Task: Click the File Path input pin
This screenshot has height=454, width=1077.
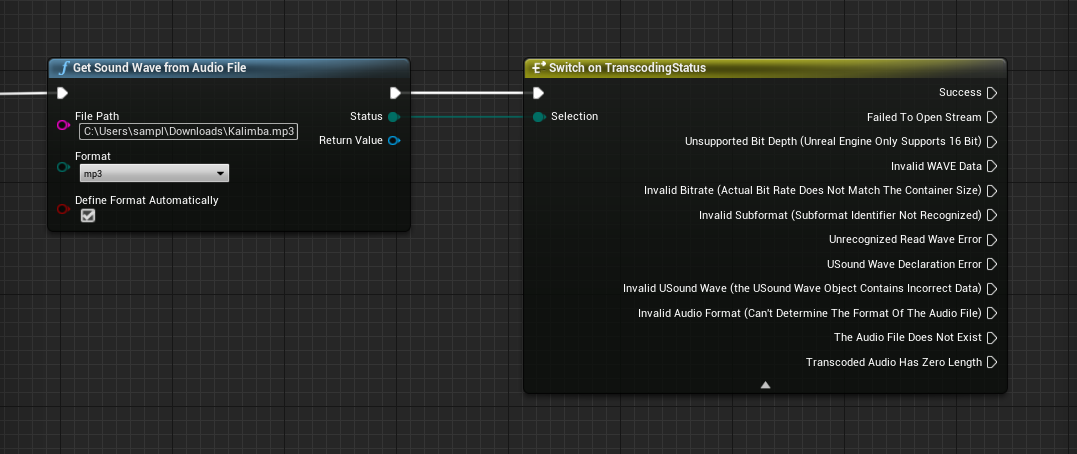Action: point(63,124)
